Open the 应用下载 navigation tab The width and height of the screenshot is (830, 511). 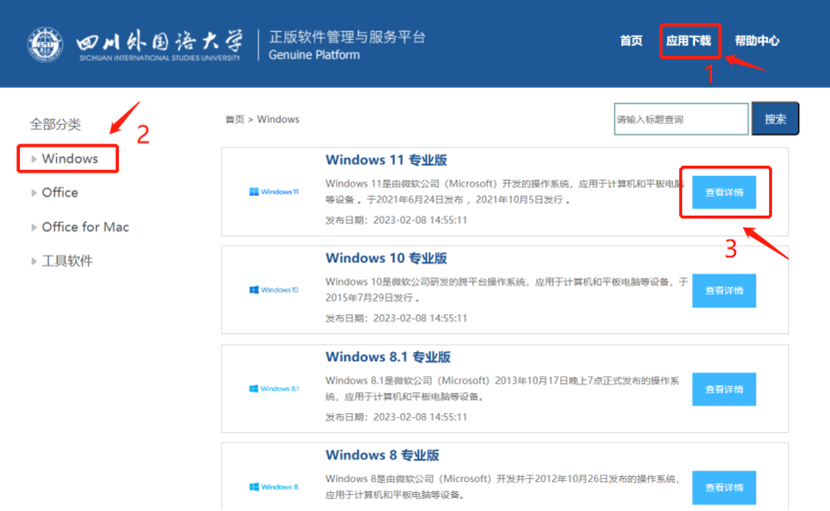click(x=689, y=41)
